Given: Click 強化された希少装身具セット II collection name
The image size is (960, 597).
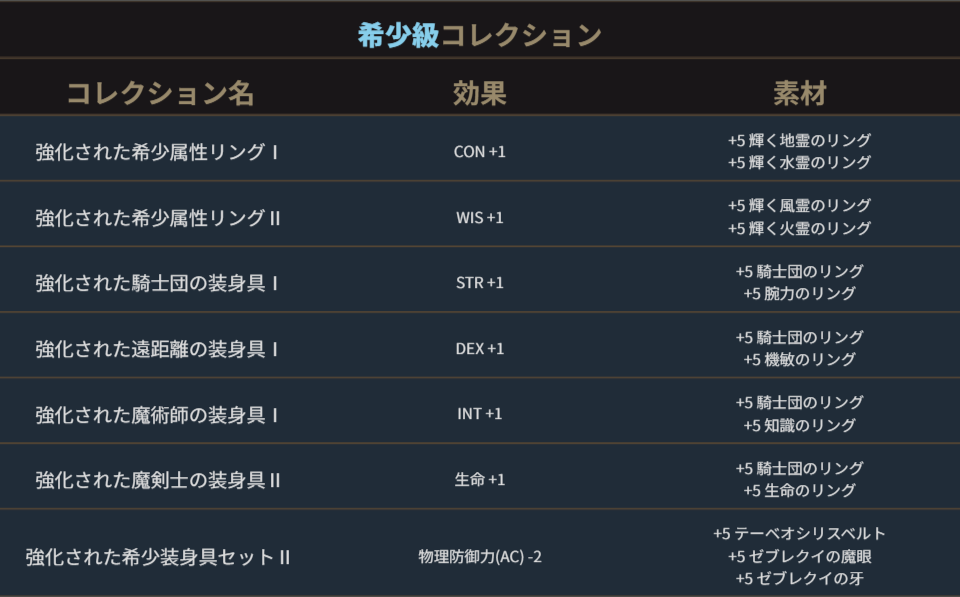Looking at the screenshot, I should (158, 556).
